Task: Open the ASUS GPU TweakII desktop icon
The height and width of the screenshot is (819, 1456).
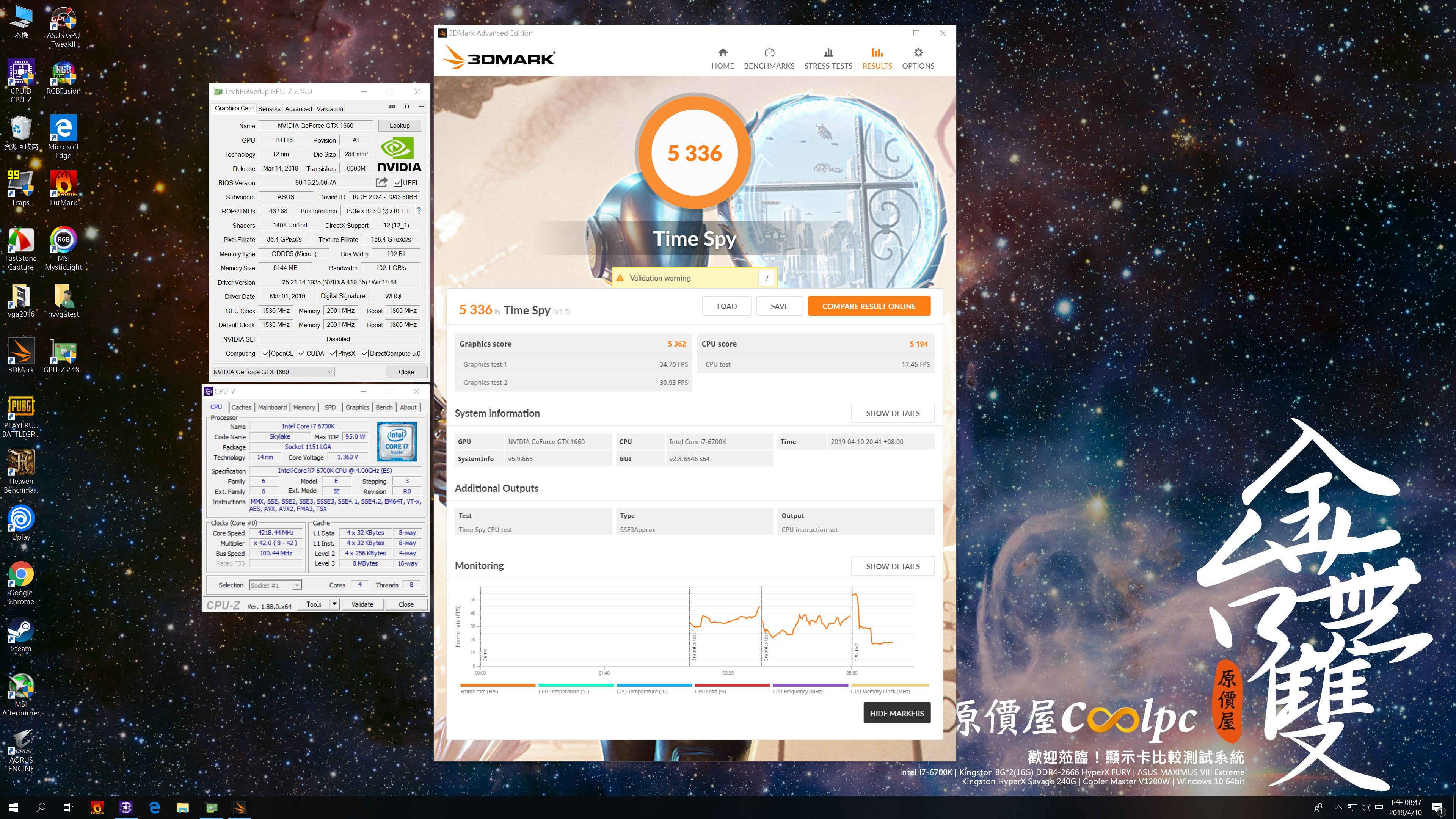Action: coord(63,27)
